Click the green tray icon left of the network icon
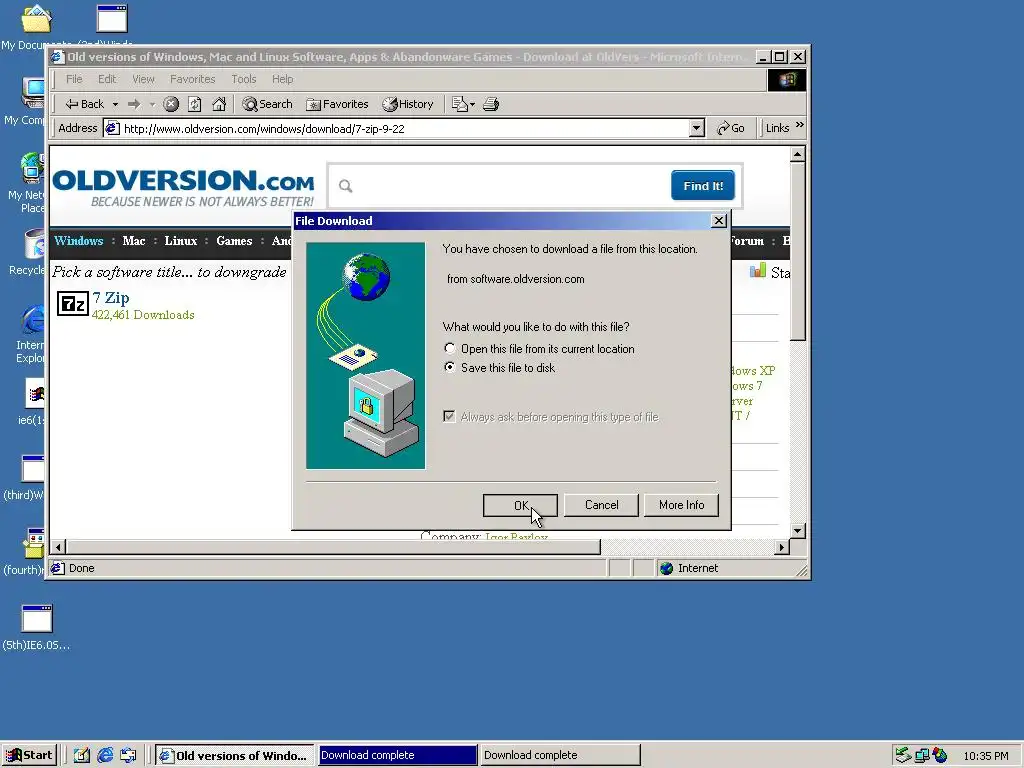 point(903,756)
